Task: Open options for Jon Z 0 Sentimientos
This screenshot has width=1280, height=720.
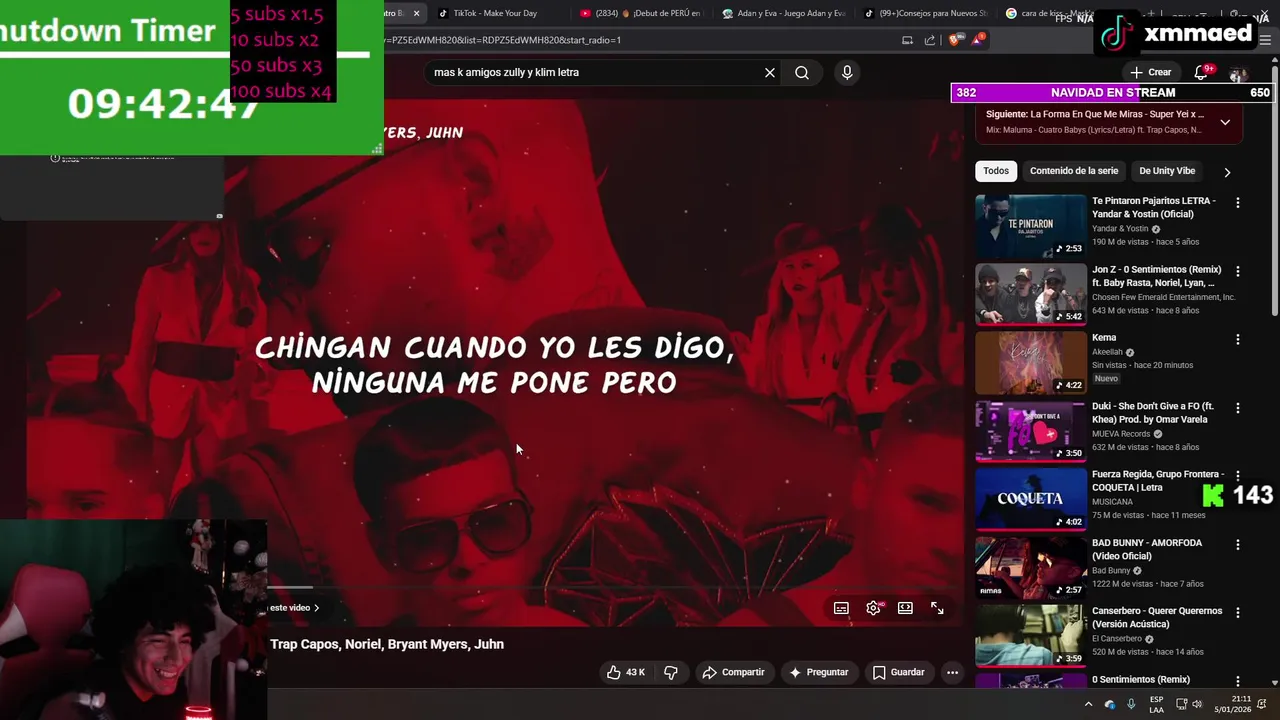Action: coord(1237,271)
